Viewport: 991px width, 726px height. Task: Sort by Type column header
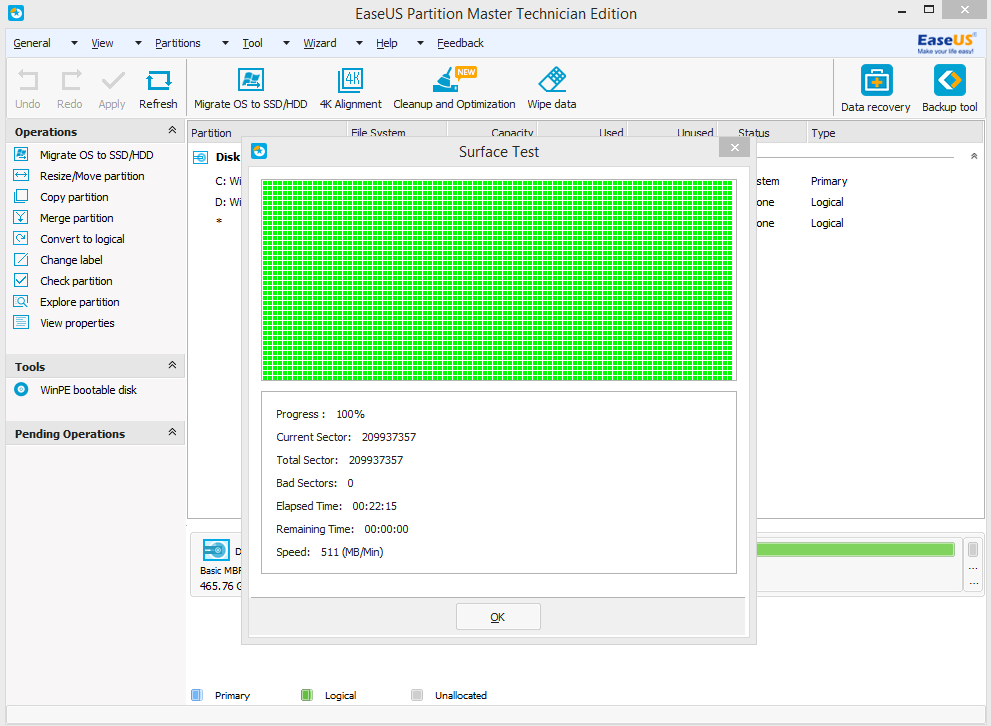[894, 133]
